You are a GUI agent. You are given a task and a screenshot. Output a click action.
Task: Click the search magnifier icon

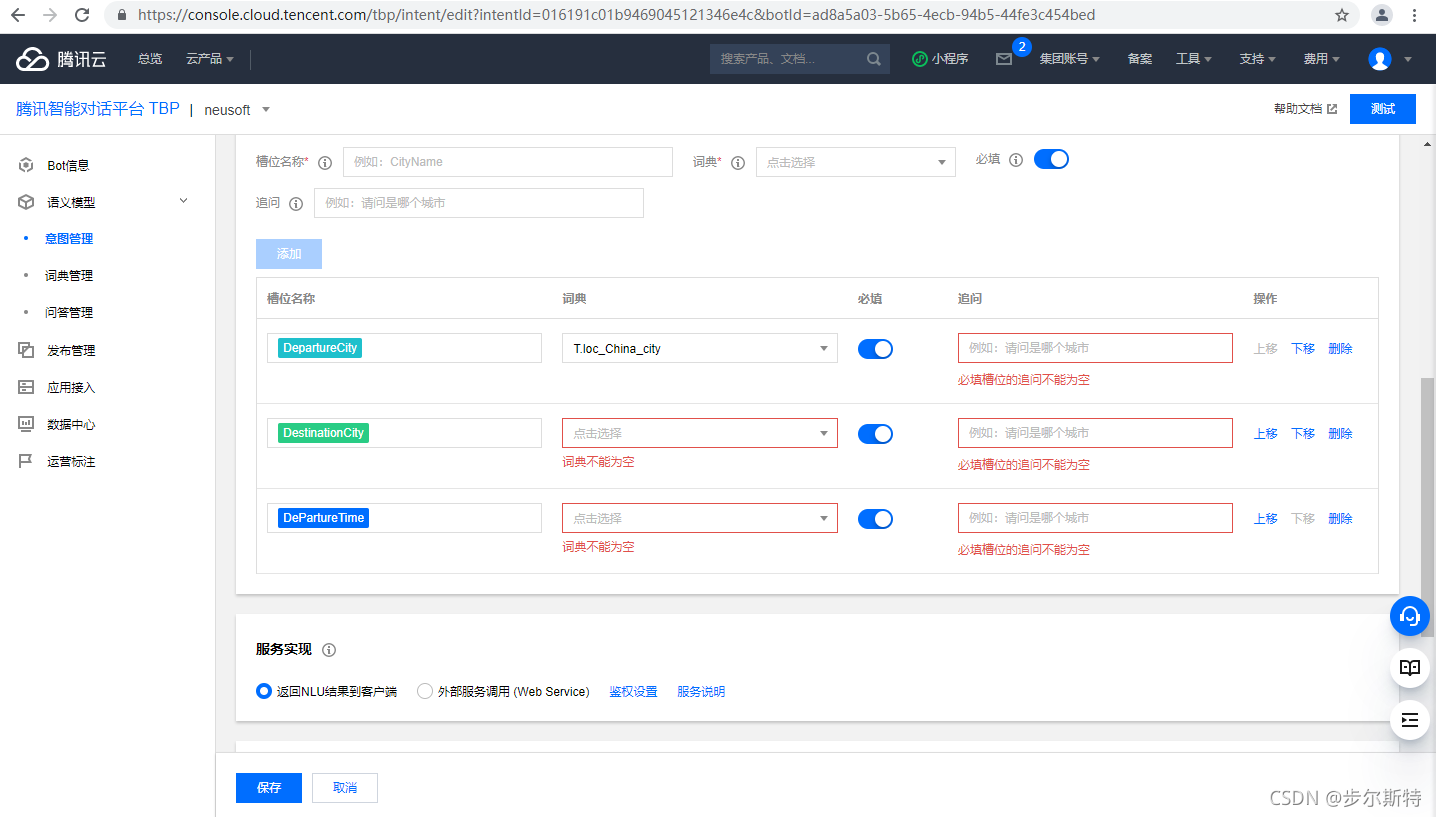point(874,59)
